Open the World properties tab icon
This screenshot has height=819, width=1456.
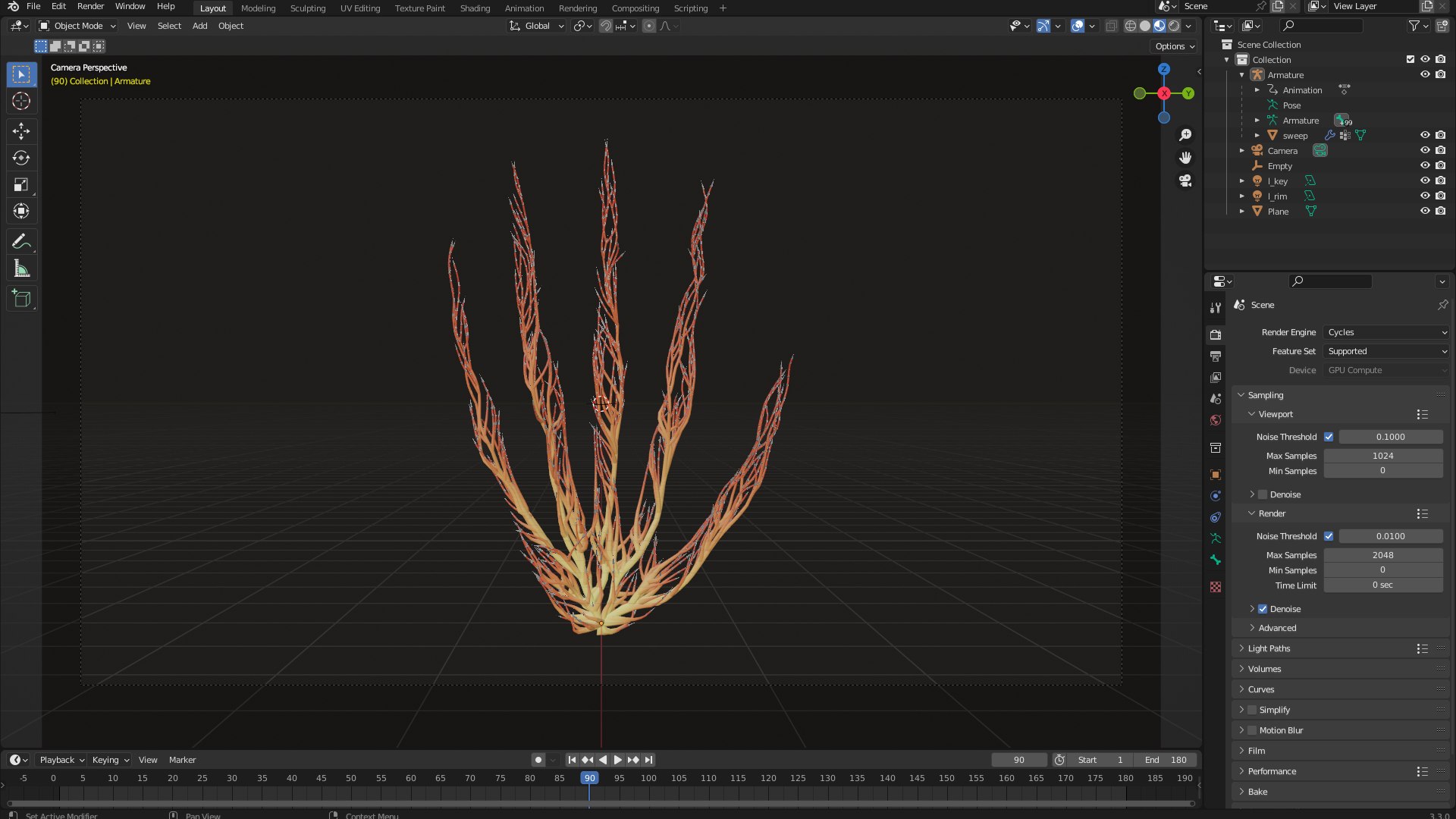(x=1216, y=420)
